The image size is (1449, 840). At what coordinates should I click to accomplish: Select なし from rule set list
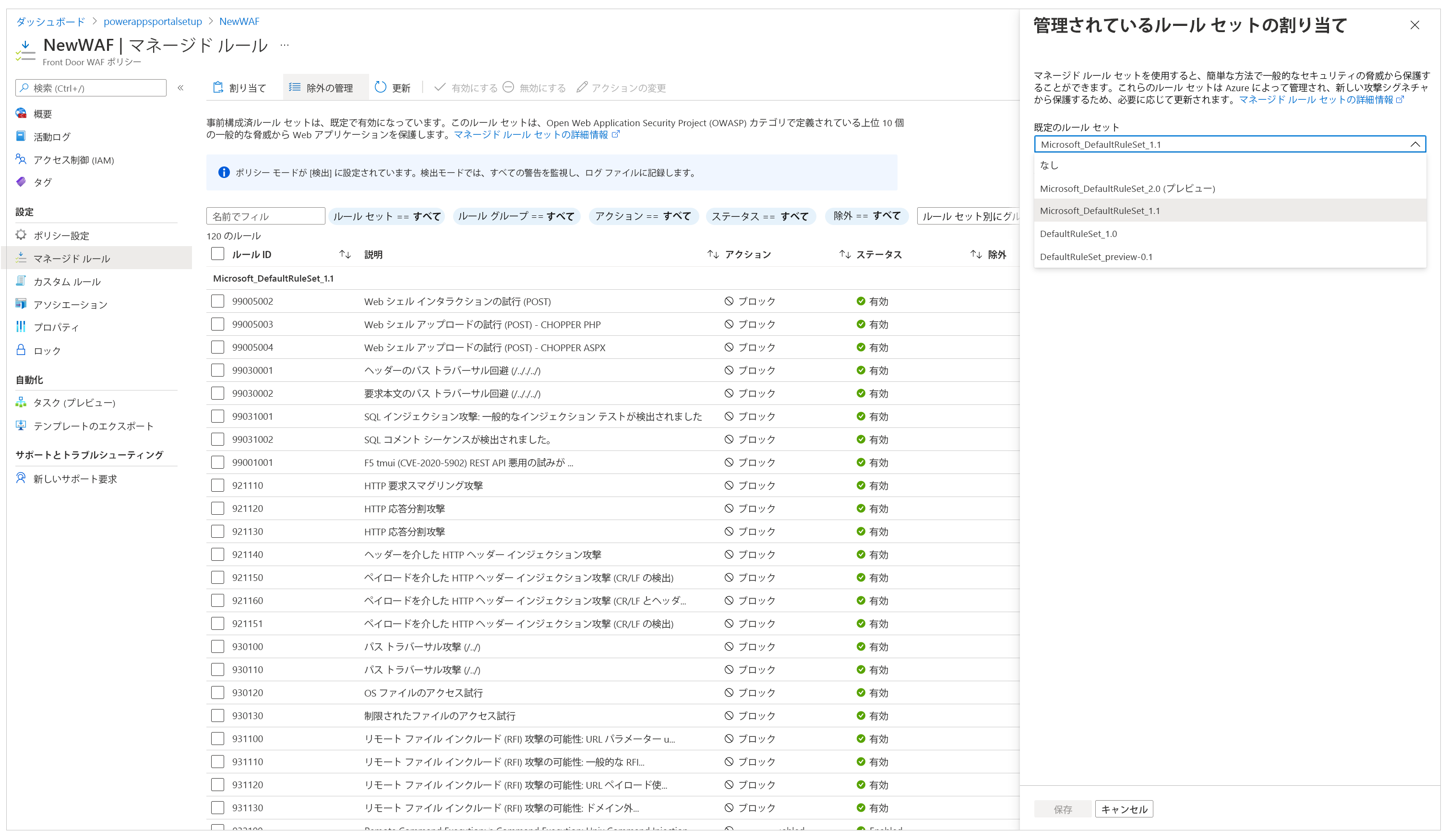(x=1229, y=165)
